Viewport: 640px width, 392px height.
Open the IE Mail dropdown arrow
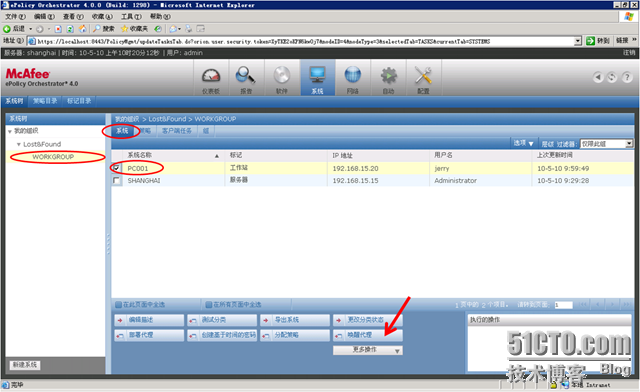pos(180,29)
